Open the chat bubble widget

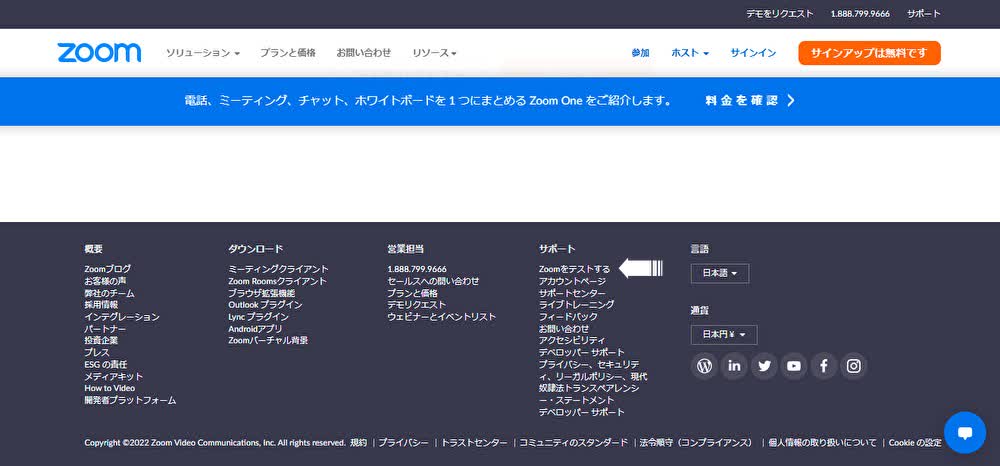(965, 432)
